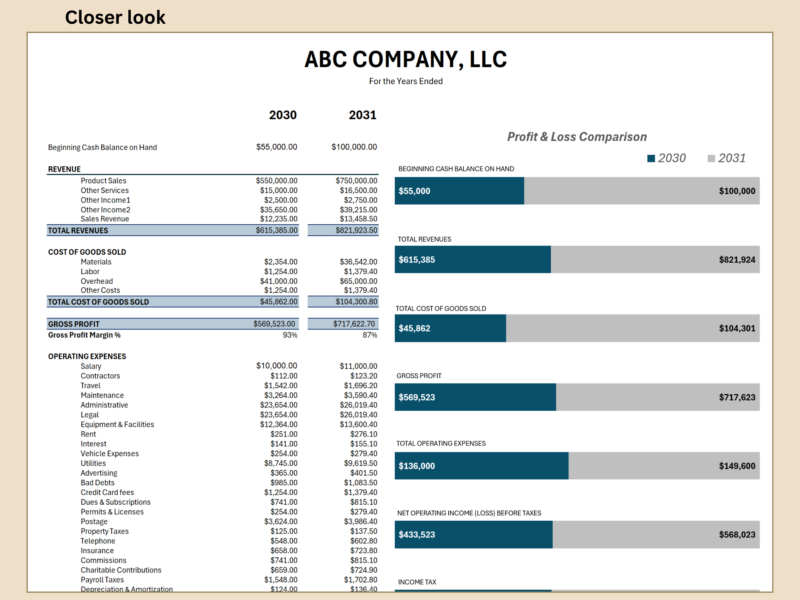
Task: Click the 2030 legend color swatch
Action: [x=651, y=159]
